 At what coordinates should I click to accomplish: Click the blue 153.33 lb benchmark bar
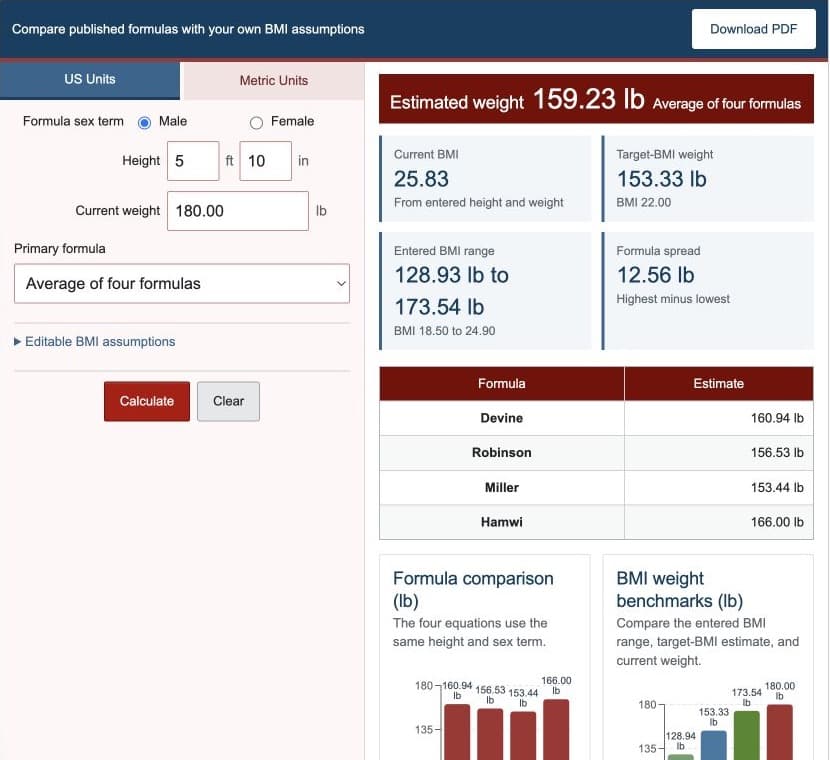pos(714,745)
